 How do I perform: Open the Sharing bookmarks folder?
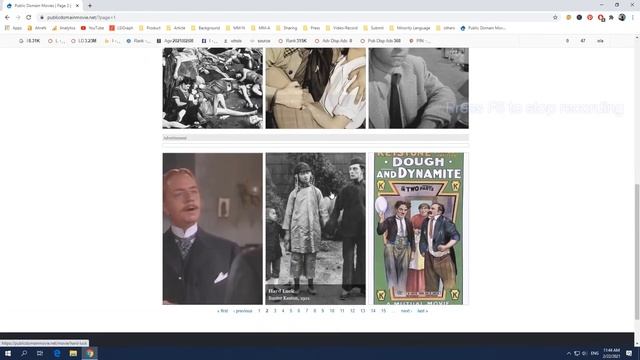point(287,28)
